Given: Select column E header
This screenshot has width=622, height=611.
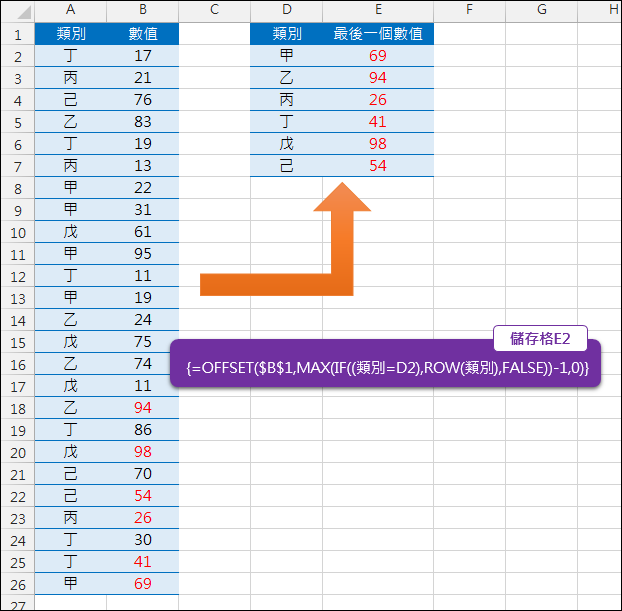Looking at the screenshot, I should pos(378,11).
